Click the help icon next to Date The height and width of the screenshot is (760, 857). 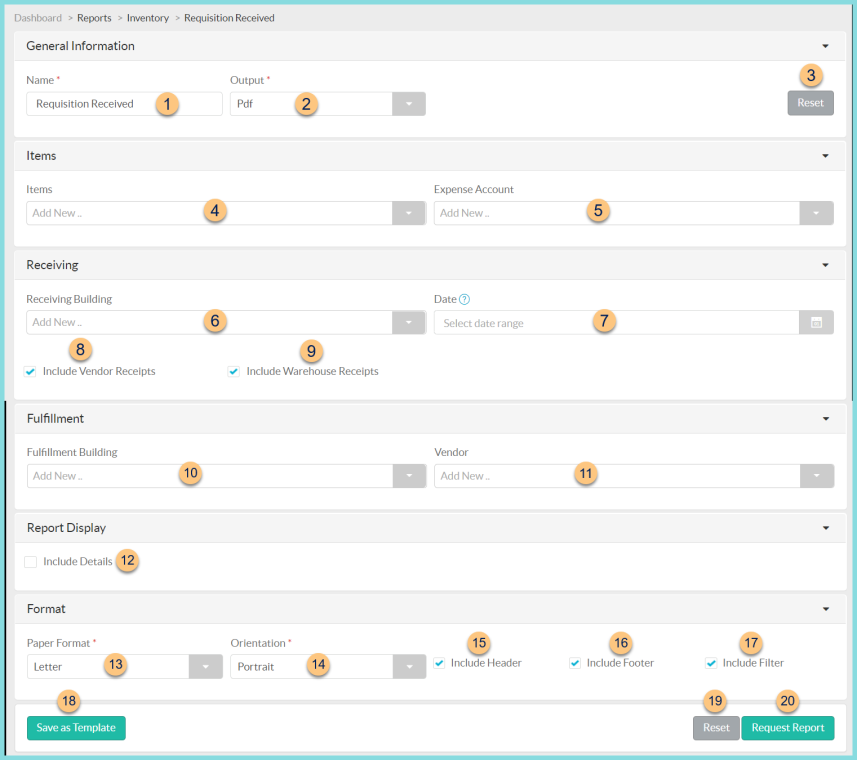(465, 299)
